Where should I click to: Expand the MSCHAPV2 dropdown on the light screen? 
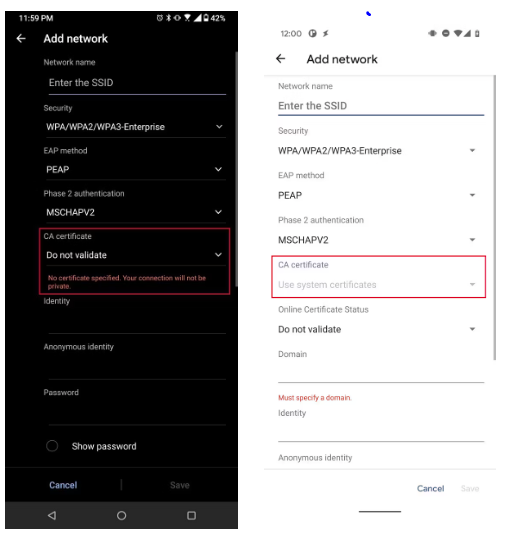click(x=378, y=240)
